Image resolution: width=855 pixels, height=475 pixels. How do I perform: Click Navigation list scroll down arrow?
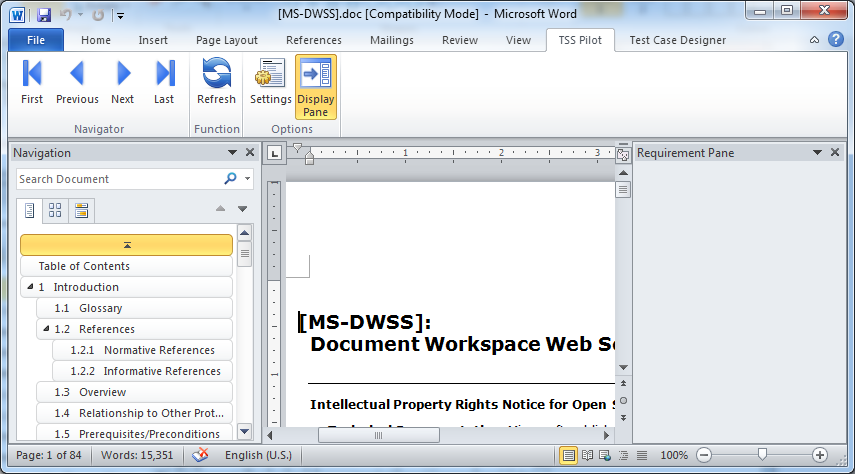click(x=245, y=431)
